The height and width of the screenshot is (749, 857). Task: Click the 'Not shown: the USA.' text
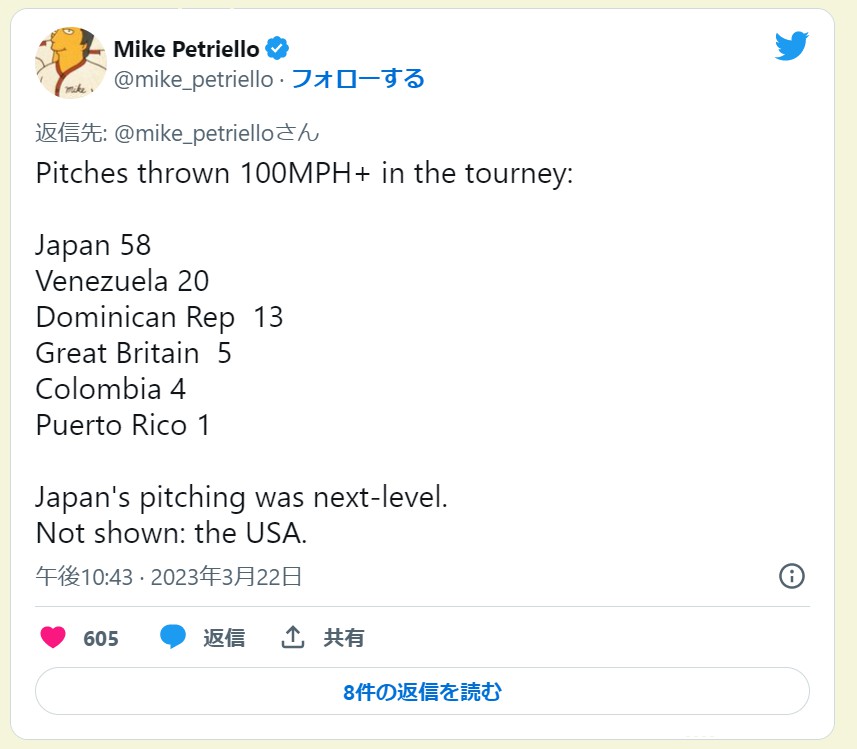(x=171, y=533)
